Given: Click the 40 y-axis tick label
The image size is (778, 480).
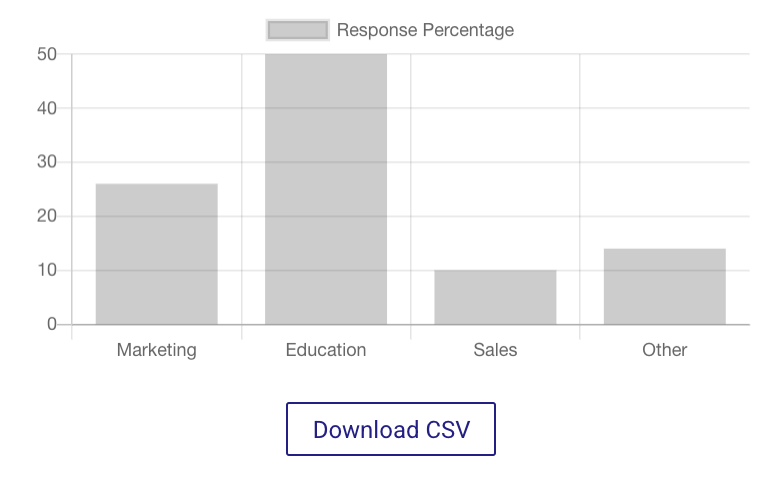Looking at the screenshot, I should tap(46, 108).
